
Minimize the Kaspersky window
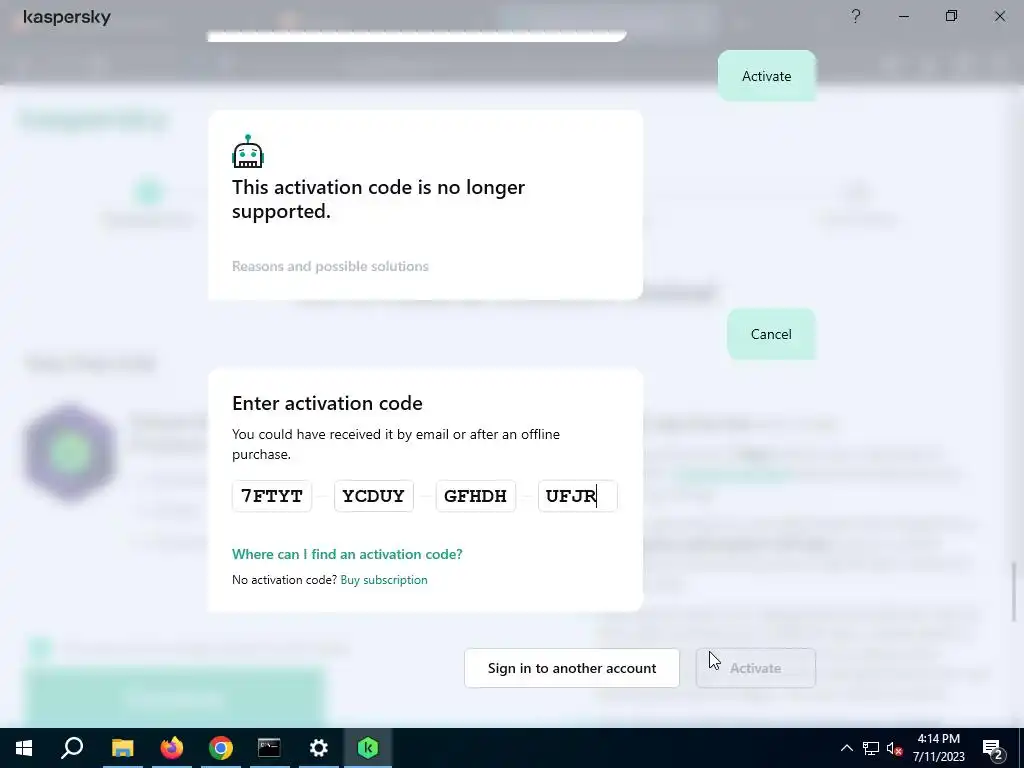click(x=904, y=16)
